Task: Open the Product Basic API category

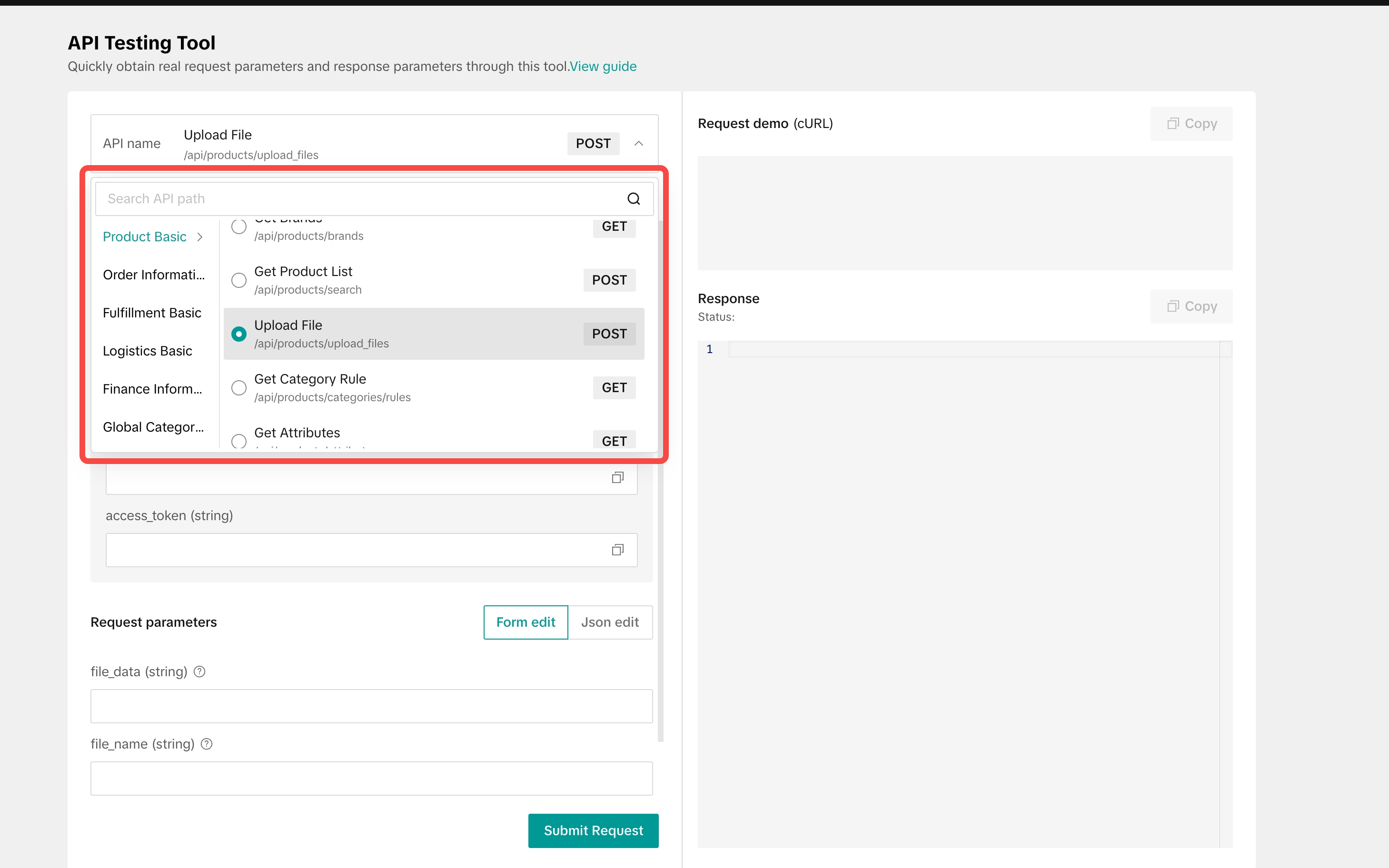Action: 145,237
